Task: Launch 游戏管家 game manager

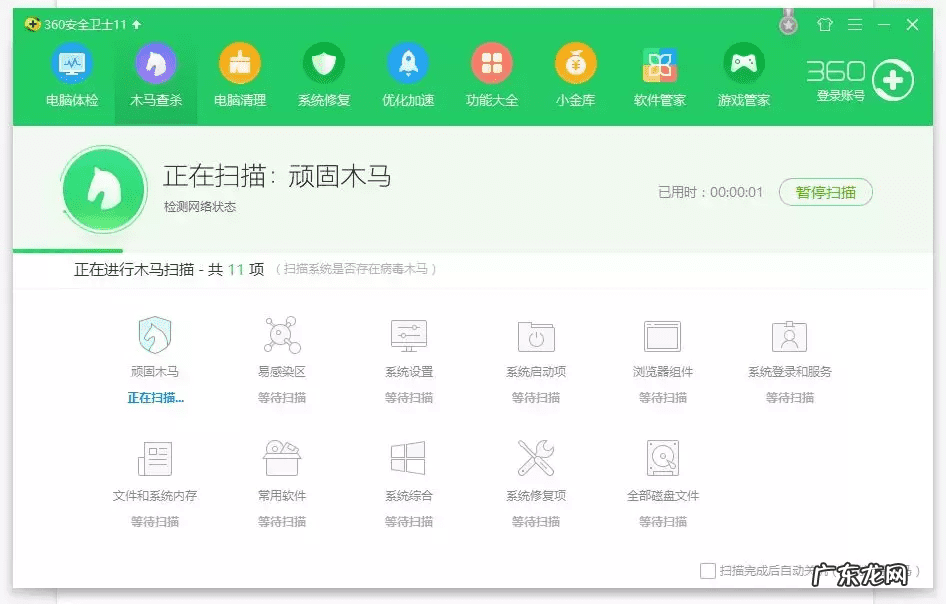Action: (x=743, y=75)
